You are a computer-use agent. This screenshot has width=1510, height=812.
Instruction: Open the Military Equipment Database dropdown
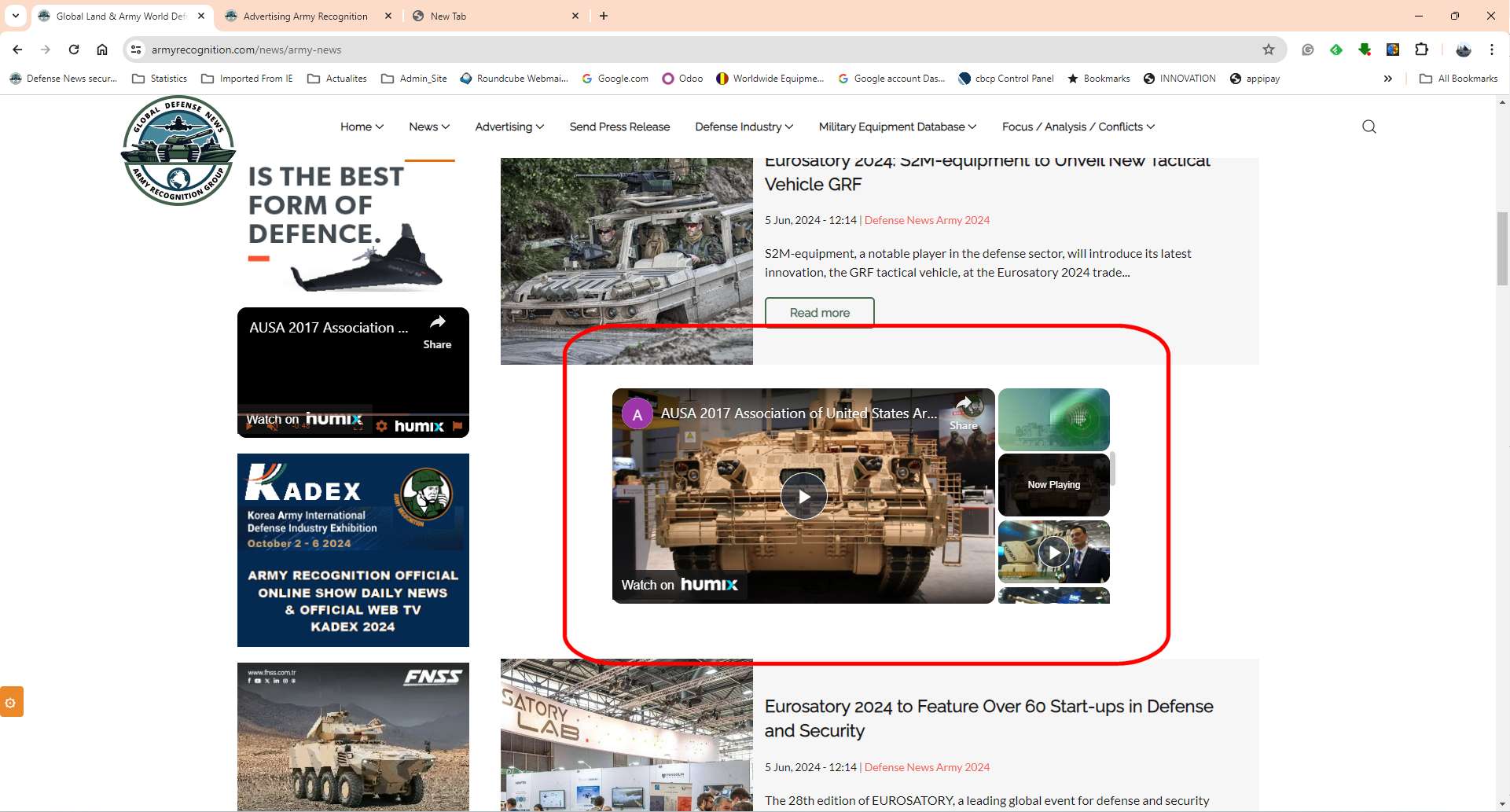coord(897,127)
